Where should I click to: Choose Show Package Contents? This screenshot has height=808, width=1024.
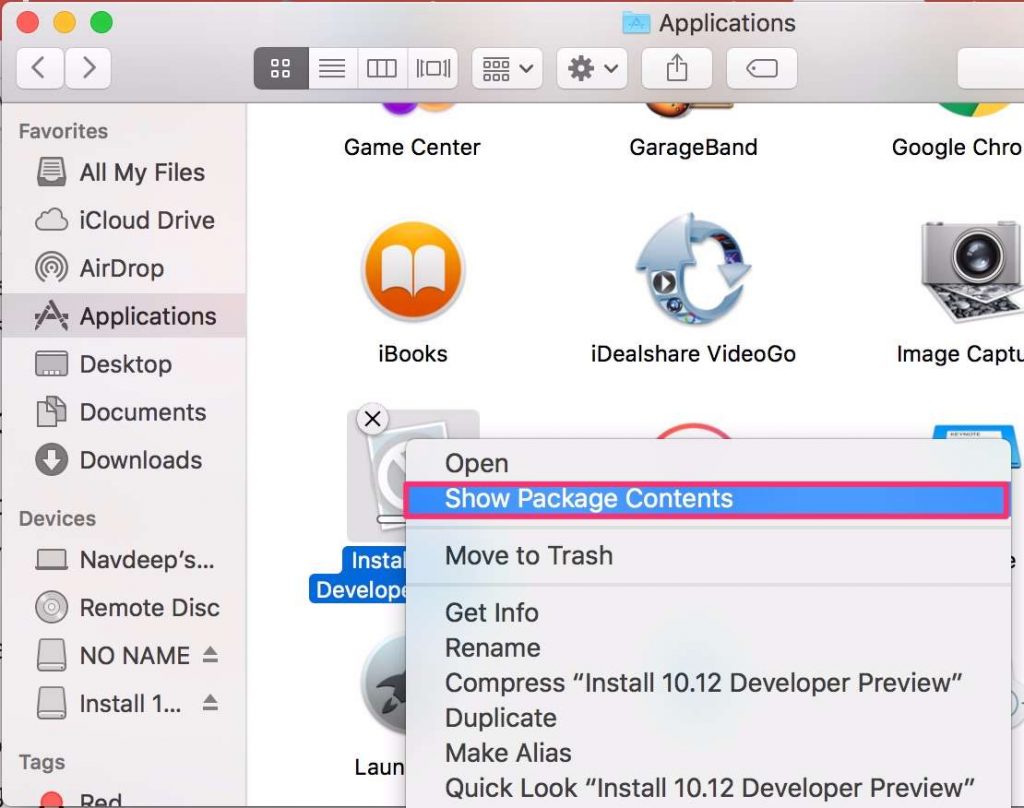(x=708, y=499)
